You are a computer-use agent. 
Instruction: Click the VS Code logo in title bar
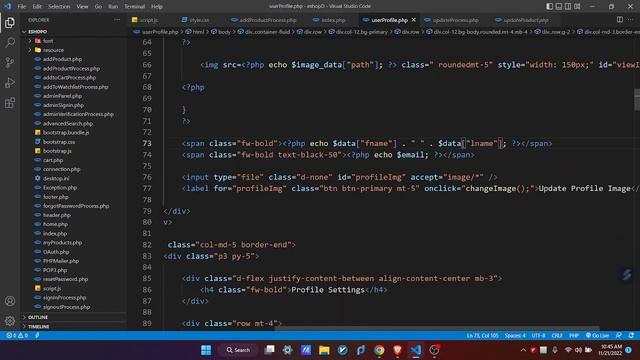pyautogui.click(x=7, y=6)
